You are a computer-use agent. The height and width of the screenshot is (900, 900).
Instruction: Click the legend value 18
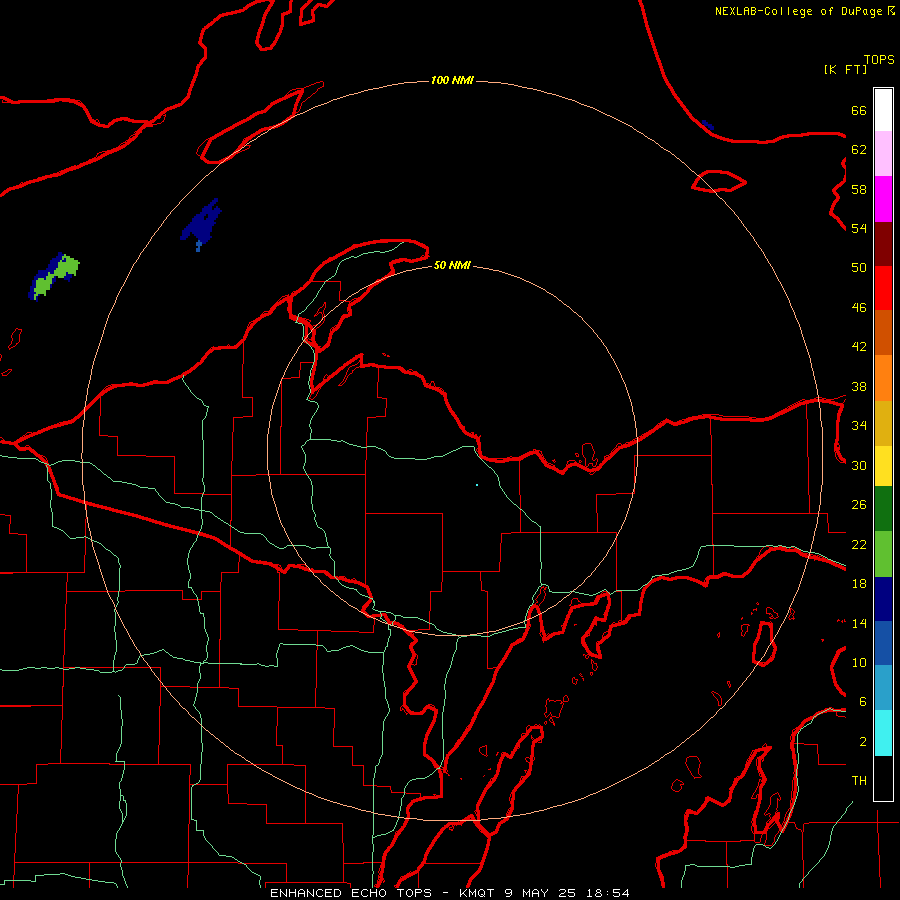click(x=859, y=584)
